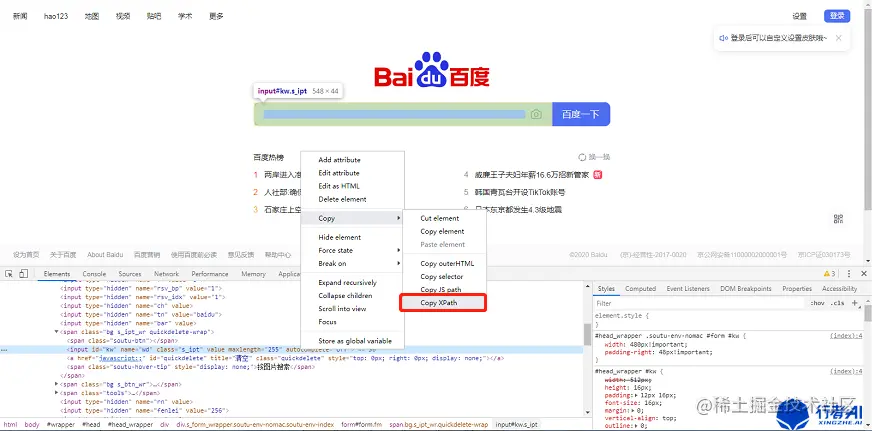Activate the DevTools inspect element picker icon
This screenshot has height=431, width=872.
pyautogui.click(x=9, y=274)
